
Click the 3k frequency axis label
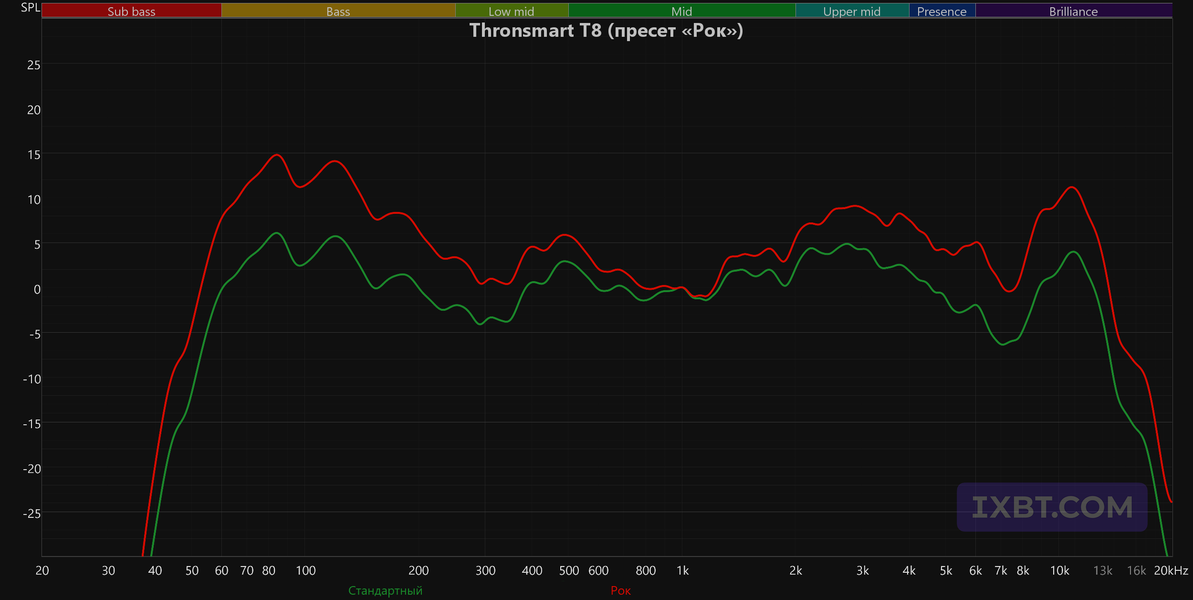(x=863, y=570)
